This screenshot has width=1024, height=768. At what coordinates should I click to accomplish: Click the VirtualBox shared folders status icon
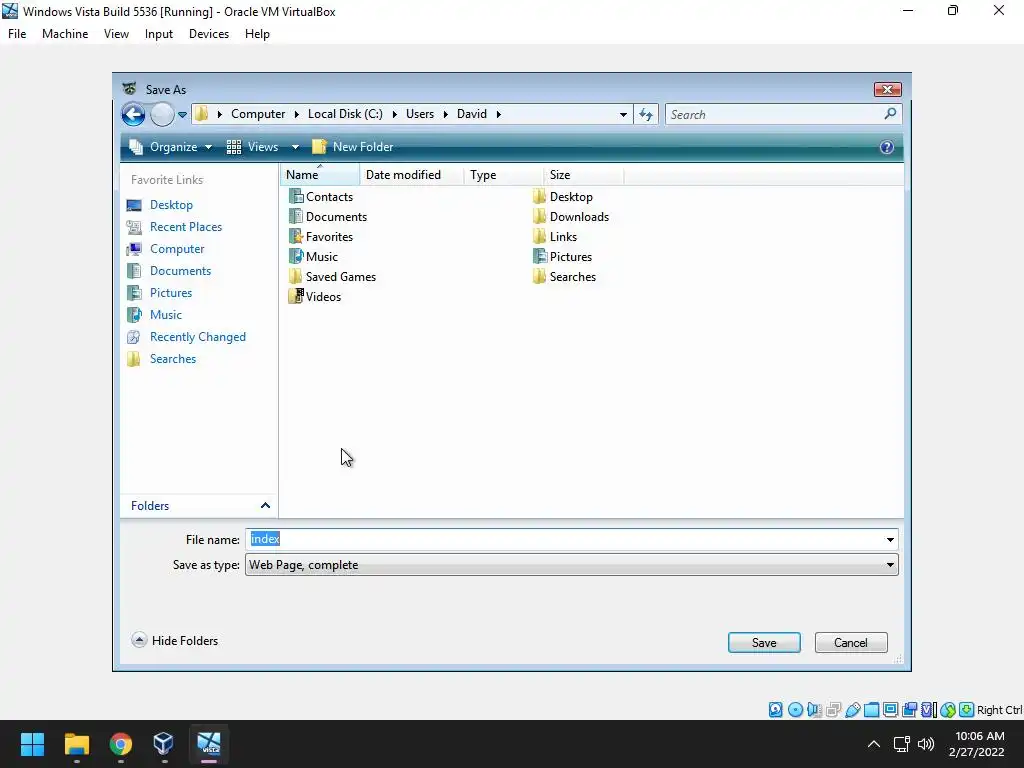871,710
